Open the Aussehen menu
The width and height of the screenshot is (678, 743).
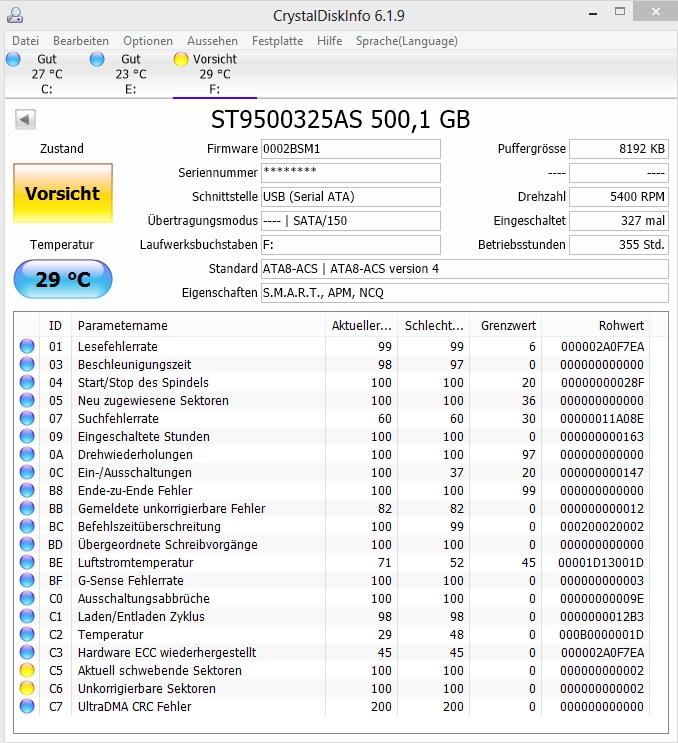click(x=212, y=41)
